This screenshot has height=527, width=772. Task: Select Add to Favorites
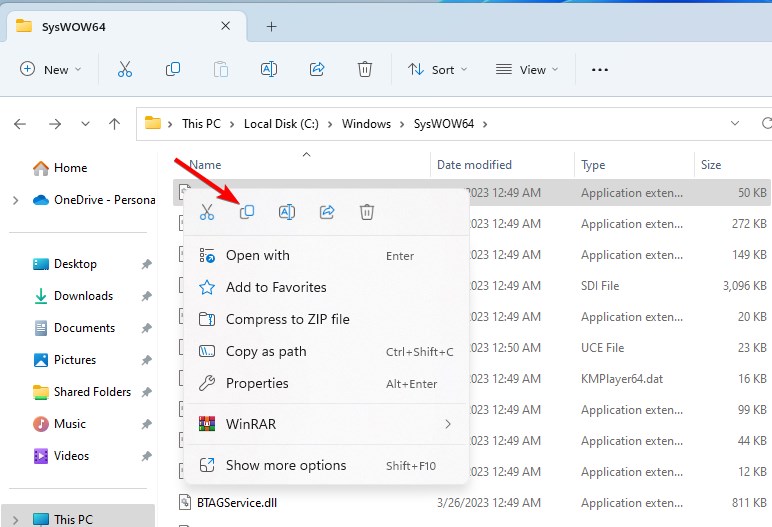(x=325, y=288)
